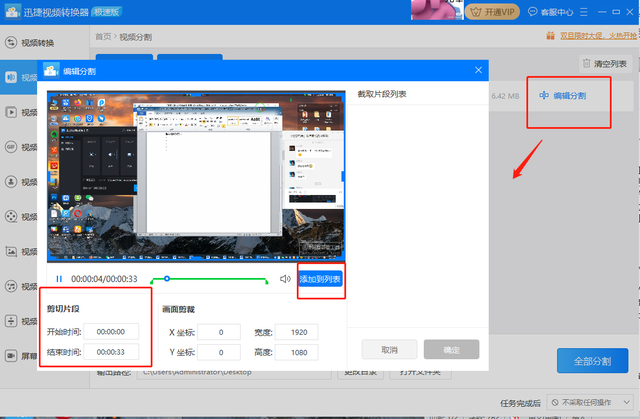Click the 全部分割 button
Screen dimensions: 640x419
click(x=593, y=361)
